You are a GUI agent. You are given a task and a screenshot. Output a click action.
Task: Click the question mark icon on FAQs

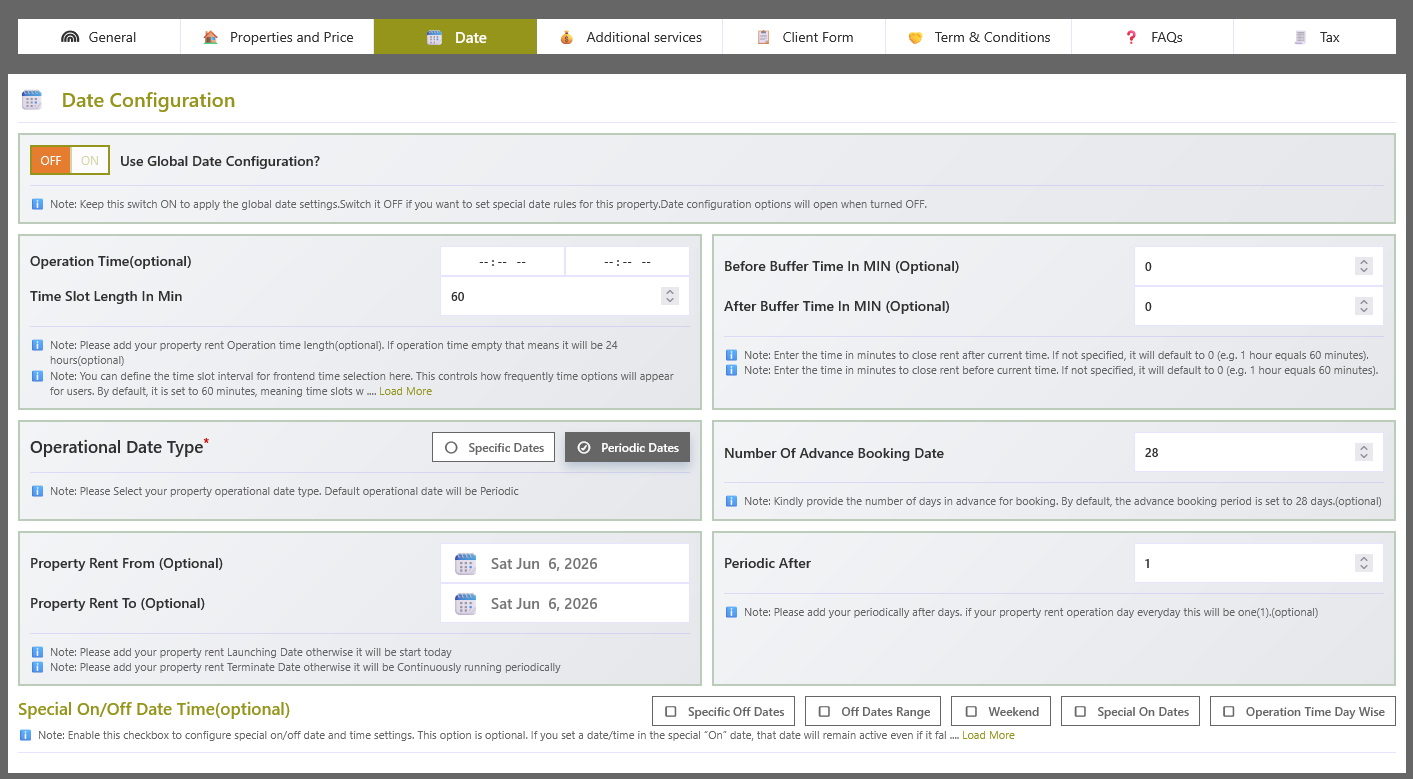pos(1131,37)
